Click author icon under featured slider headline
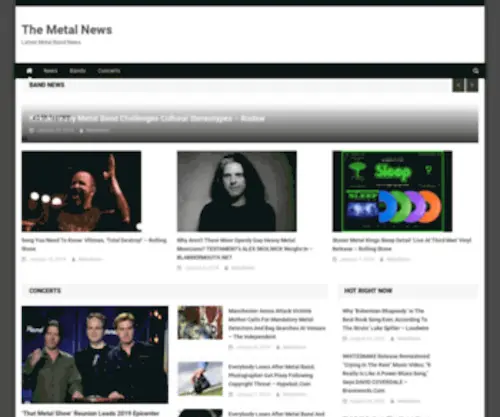Viewport: 500px width, 417px height. tap(81, 130)
